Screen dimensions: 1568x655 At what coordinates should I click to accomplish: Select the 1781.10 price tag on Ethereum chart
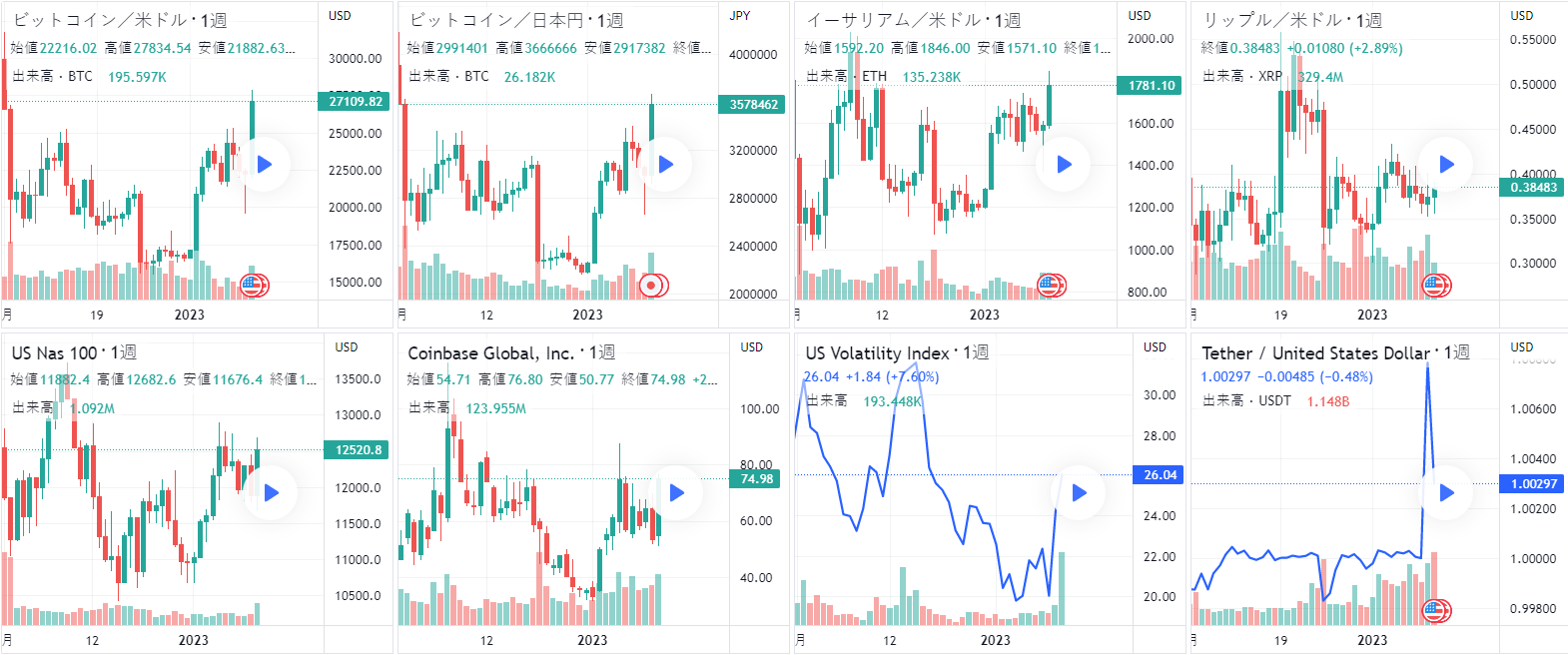click(x=1151, y=86)
